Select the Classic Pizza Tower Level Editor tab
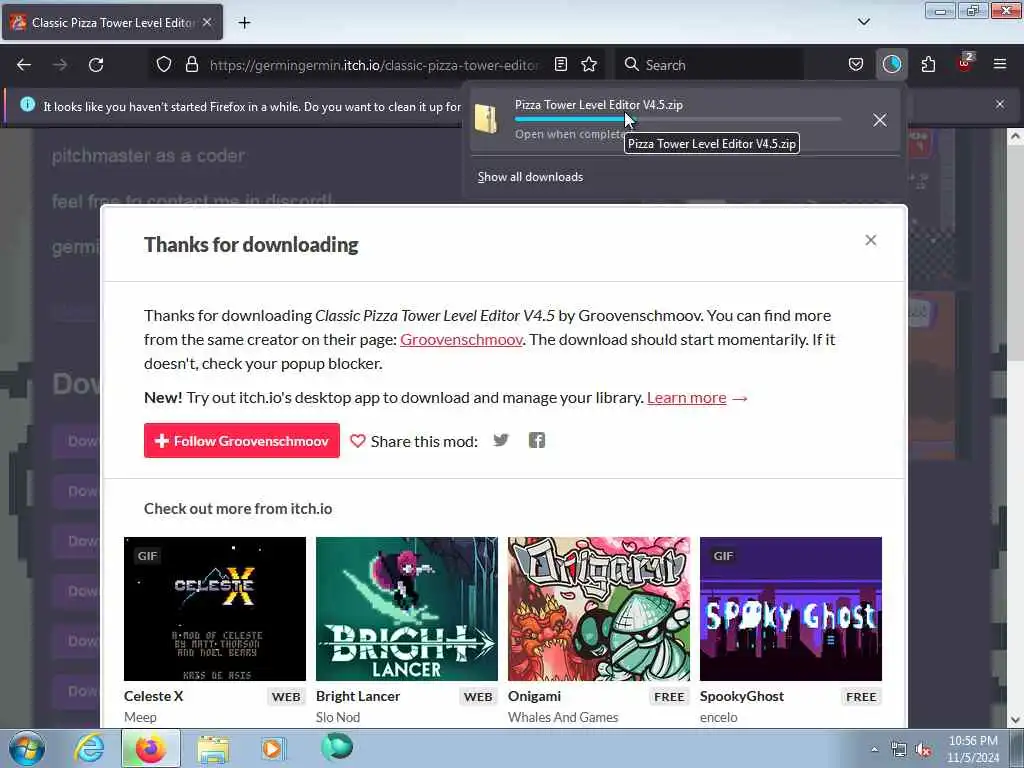This screenshot has height=768, width=1024. pos(112,23)
